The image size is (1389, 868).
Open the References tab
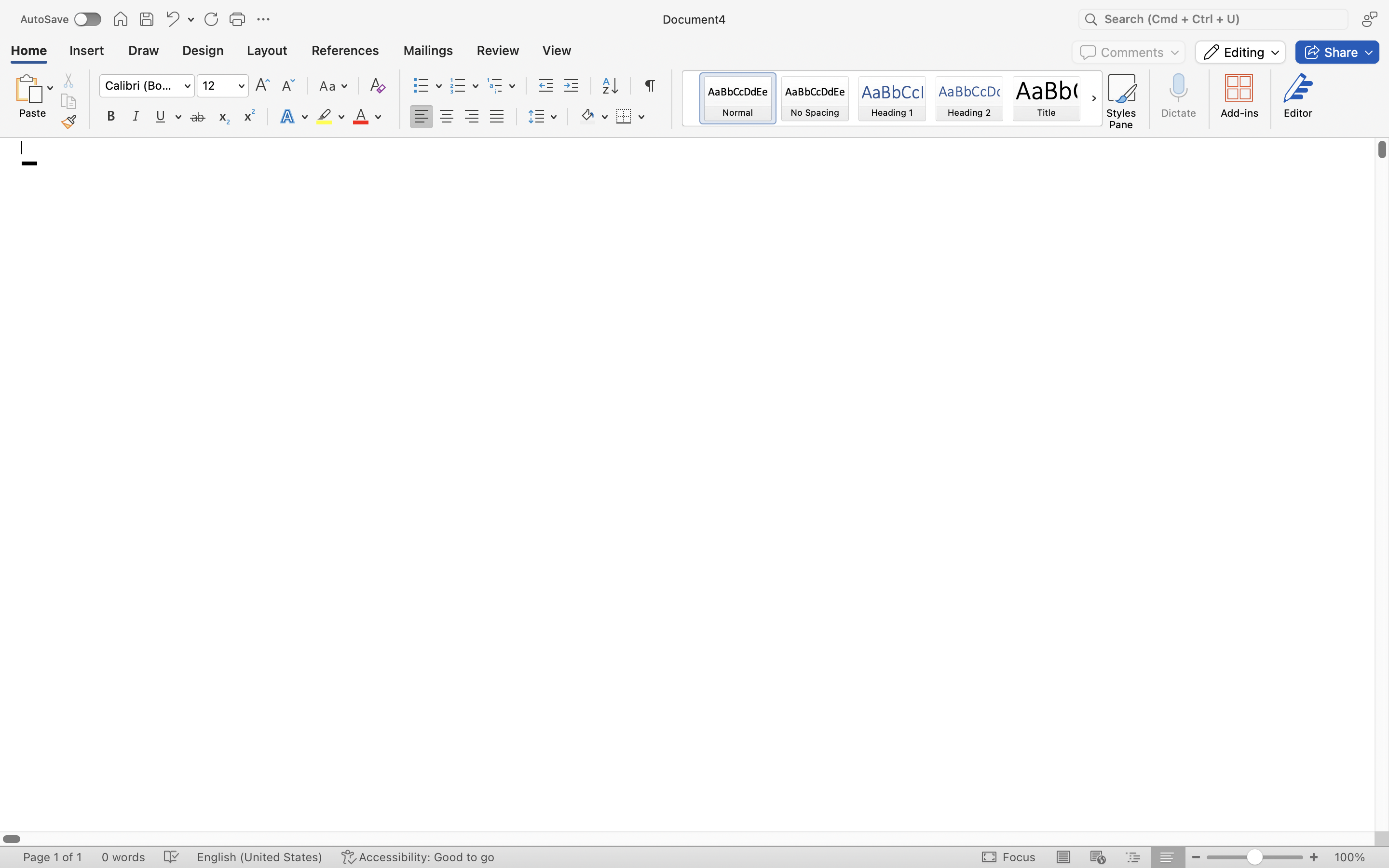[345, 51]
